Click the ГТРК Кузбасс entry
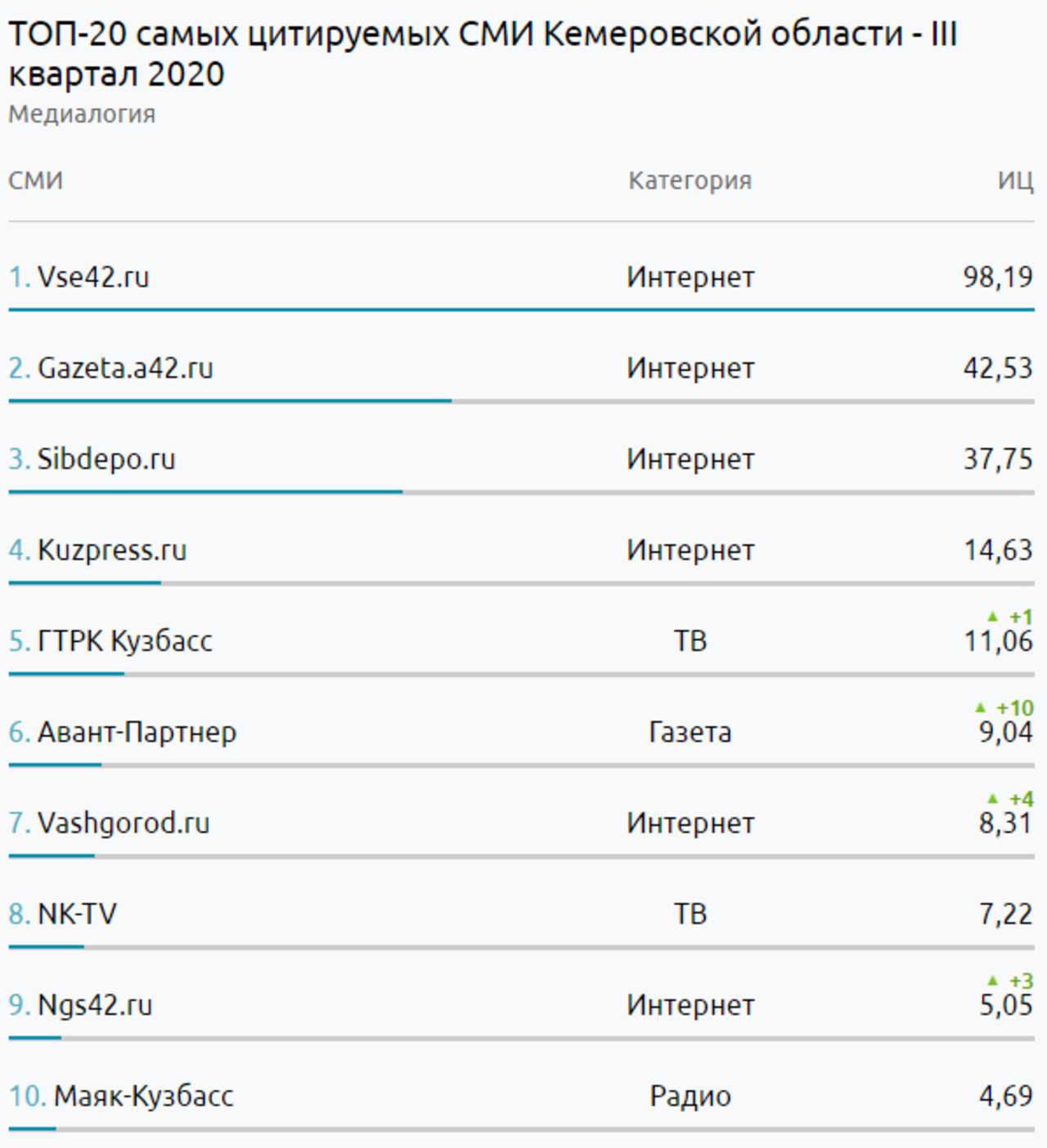Screen dimensions: 1047x1148 (x=125, y=641)
